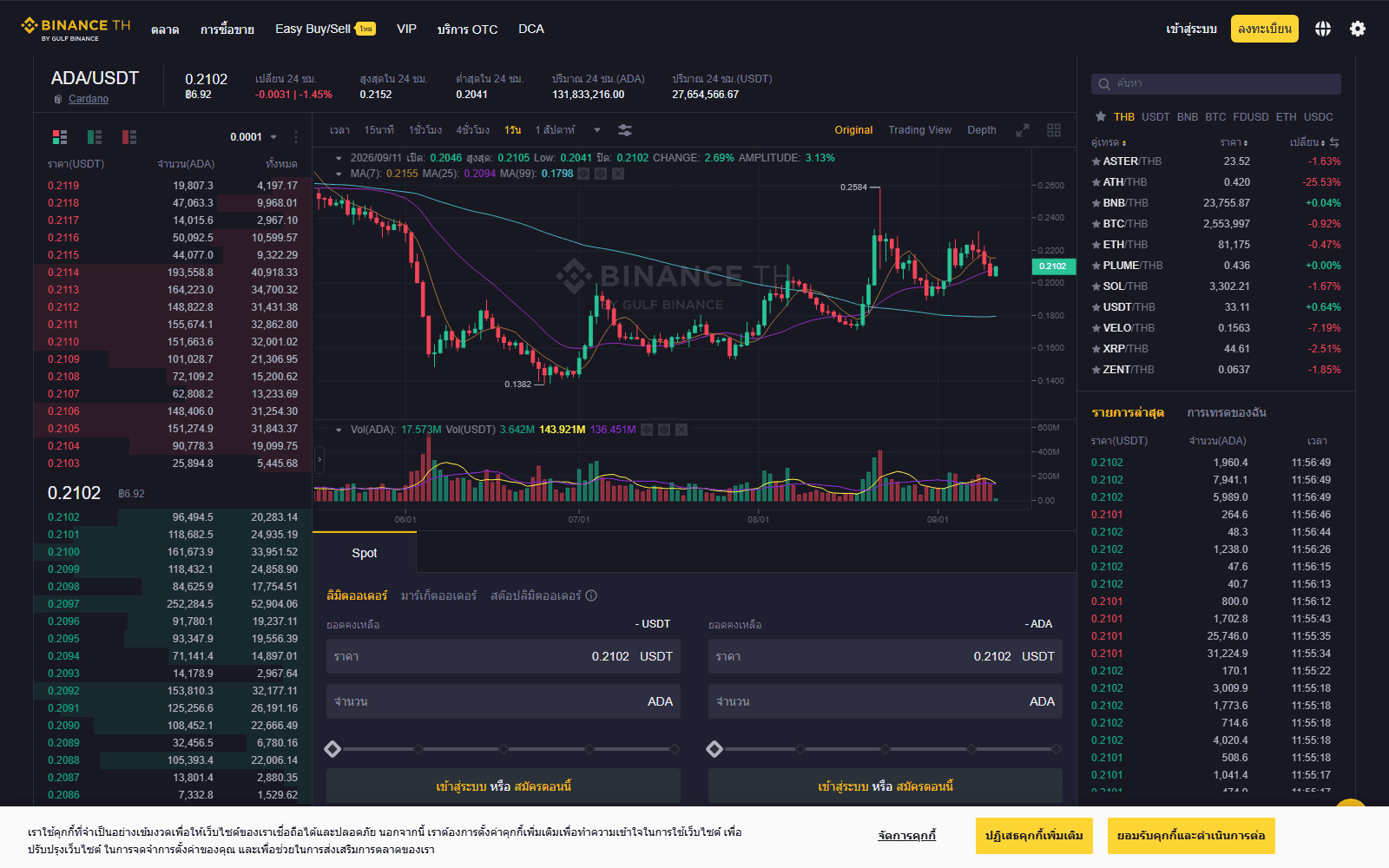Expand the chart to fullscreen
Image resolution: width=1389 pixels, height=868 pixels.
tap(1023, 130)
